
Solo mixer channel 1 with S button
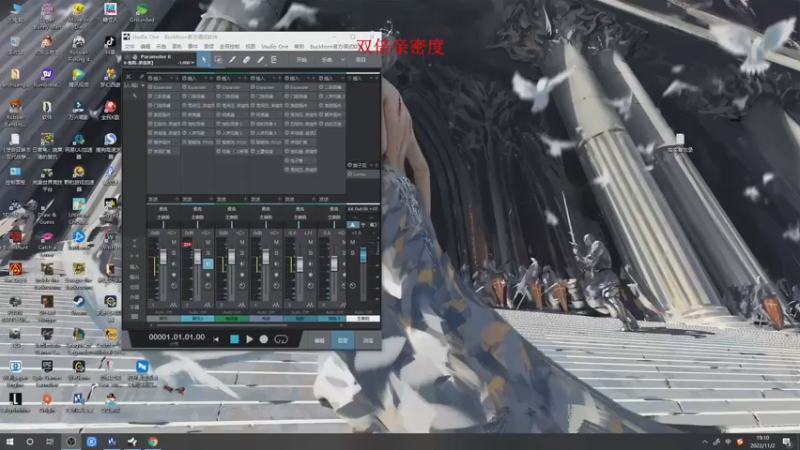pyautogui.click(x=174, y=253)
